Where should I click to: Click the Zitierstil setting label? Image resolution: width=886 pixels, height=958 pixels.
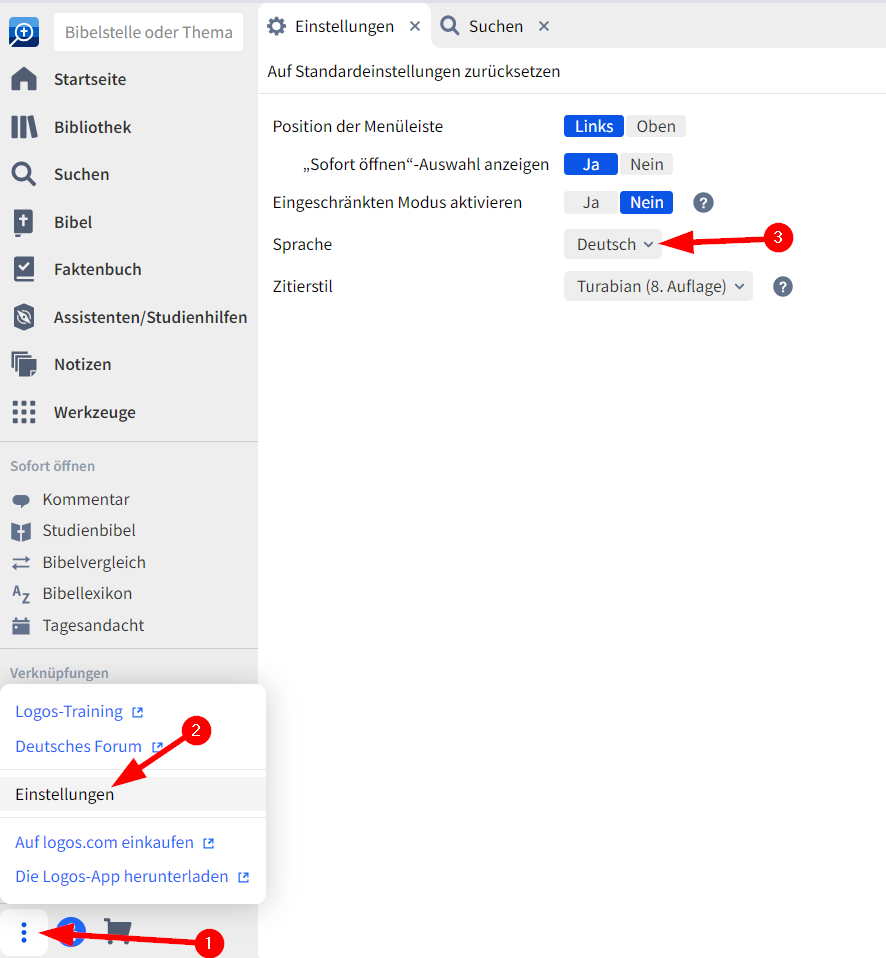coord(303,287)
